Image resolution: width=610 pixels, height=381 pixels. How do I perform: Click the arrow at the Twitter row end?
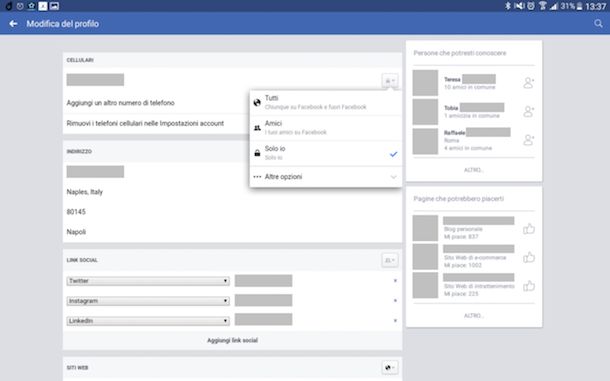(395, 281)
